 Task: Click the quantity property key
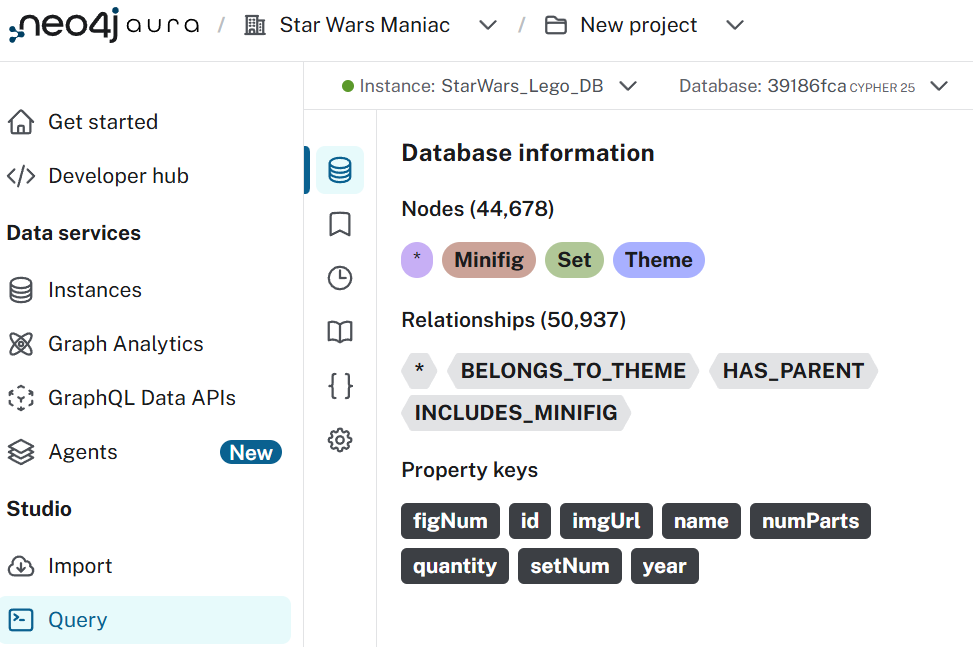[x=454, y=566]
